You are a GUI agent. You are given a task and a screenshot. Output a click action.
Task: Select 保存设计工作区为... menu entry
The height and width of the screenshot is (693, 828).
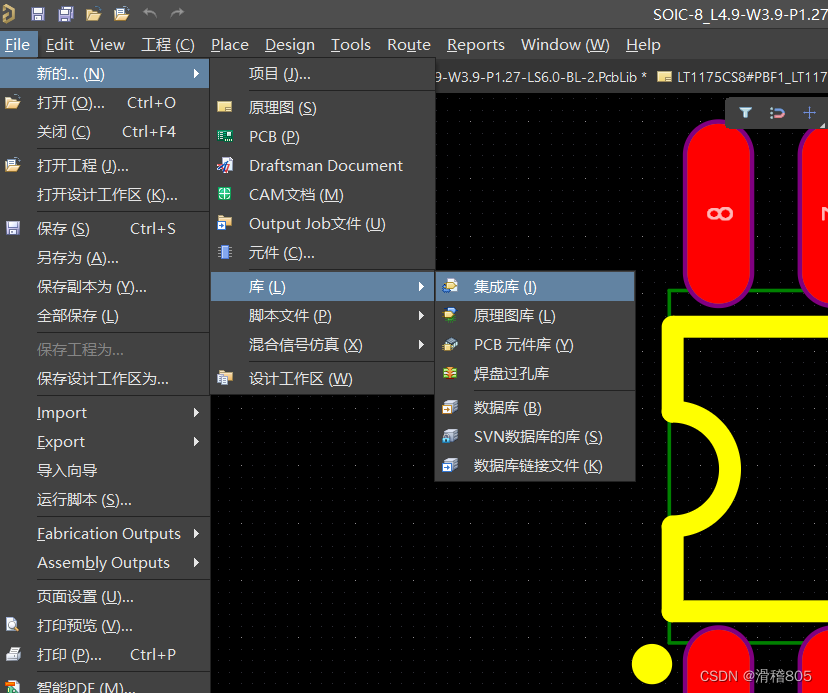105,379
